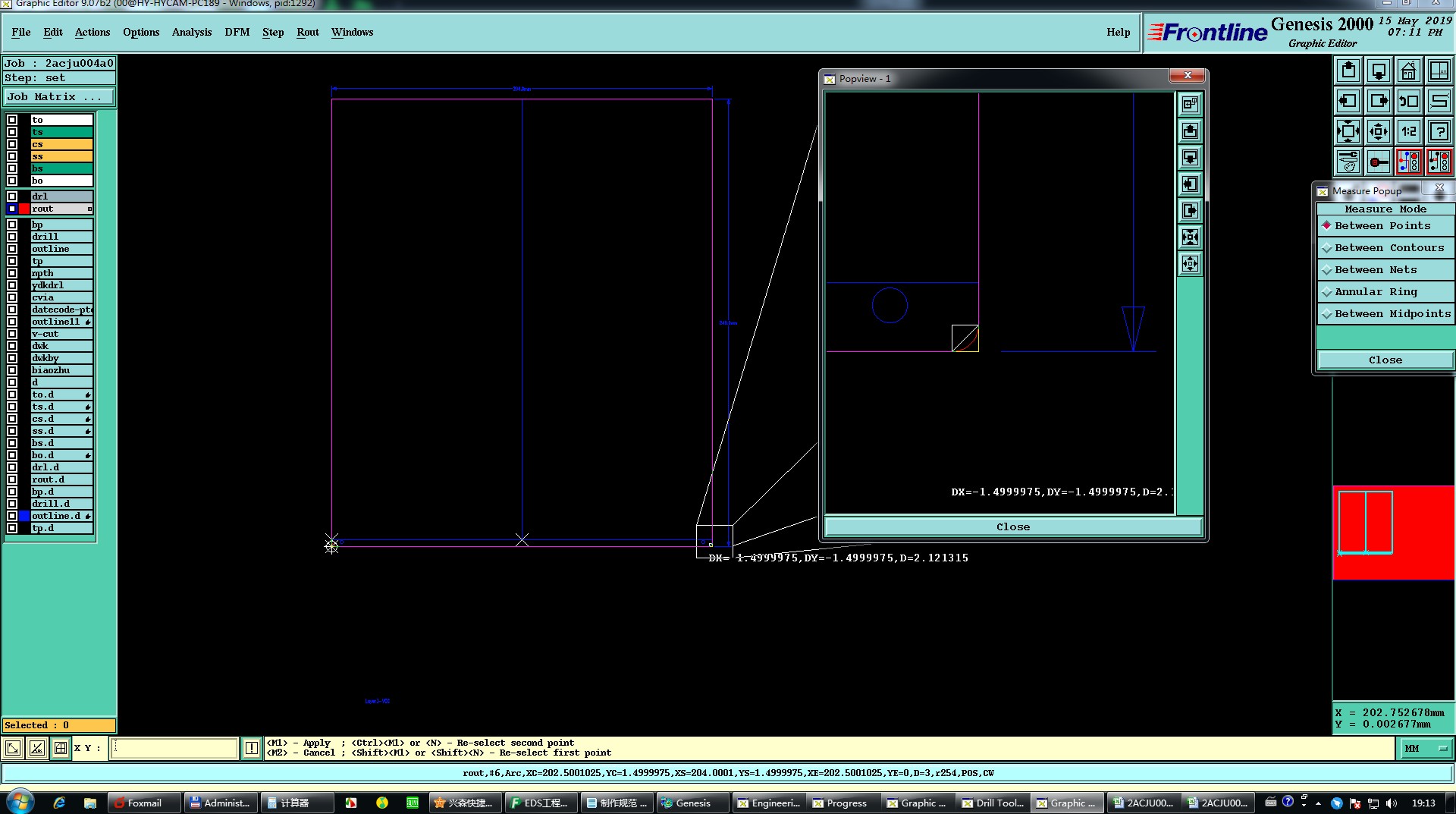Image resolution: width=1456 pixels, height=814 pixels.
Task: Toggle display box for layer 'to'
Action: (12, 120)
